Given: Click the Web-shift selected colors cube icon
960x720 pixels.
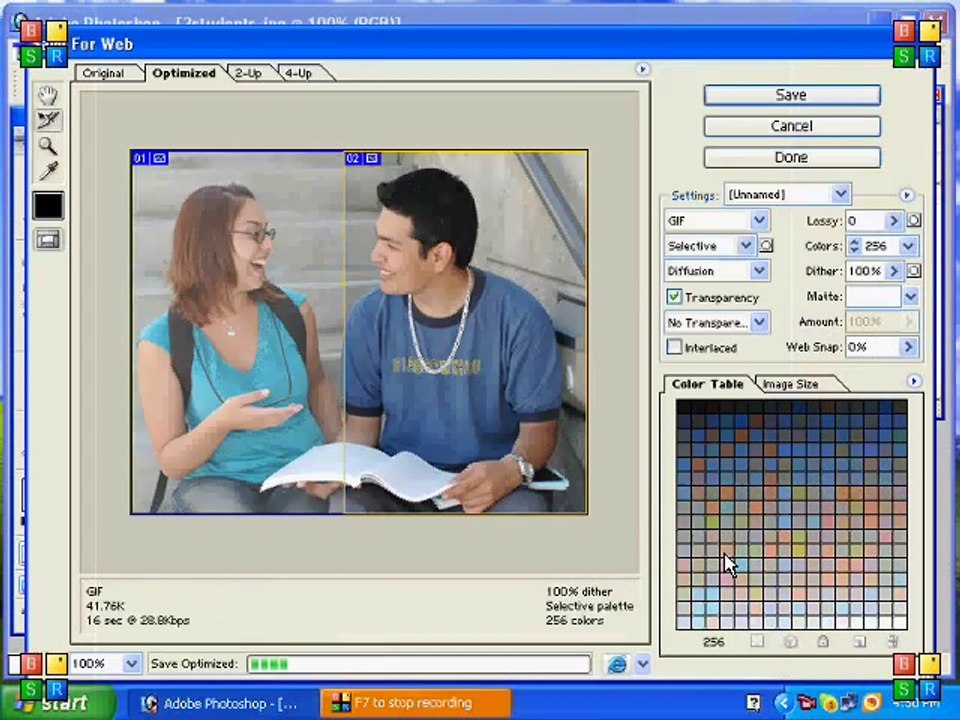Looking at the screenshot, I should pyautogui.click(x=790, y=642).
